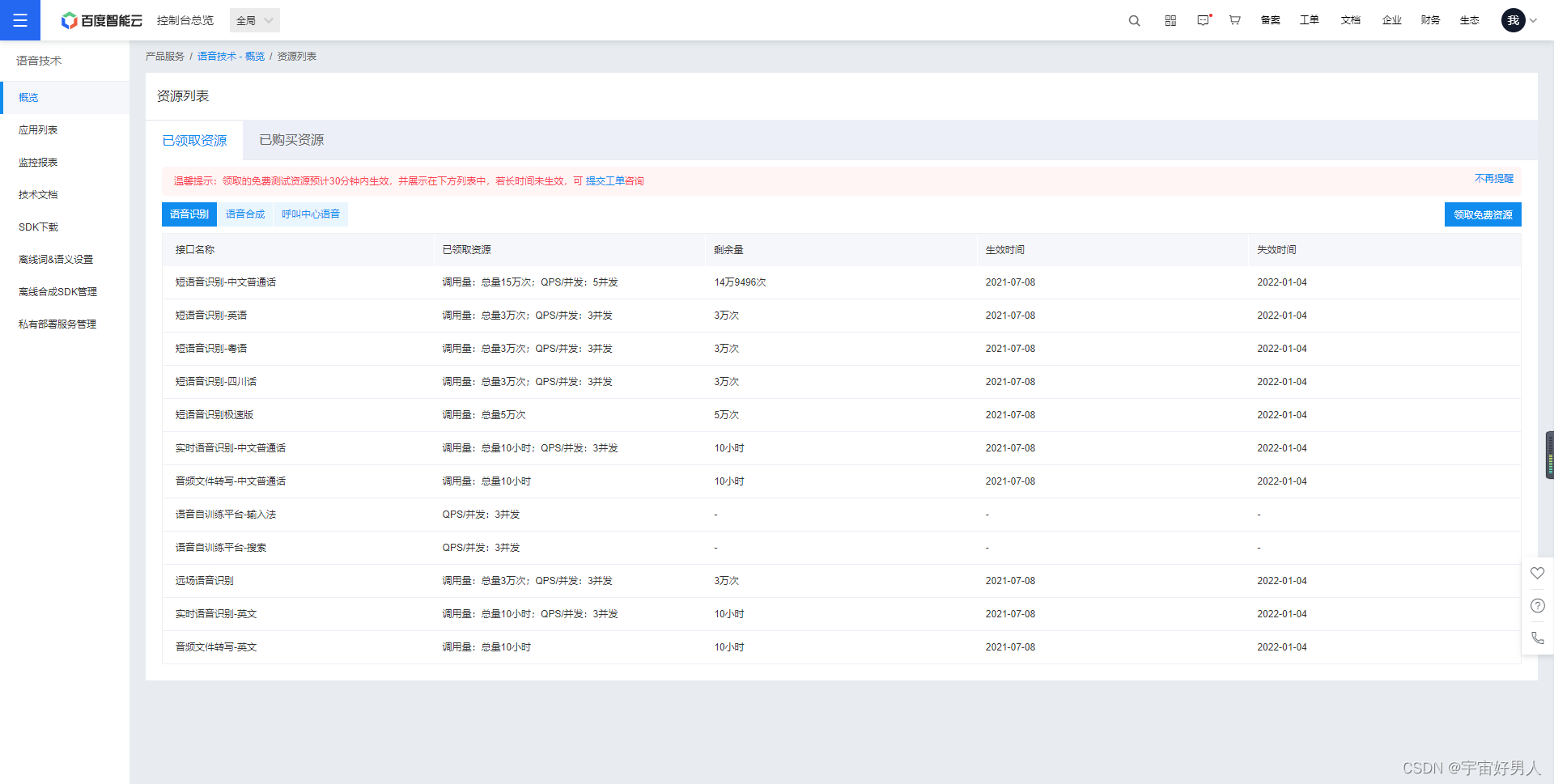Select 应用列表 in the sidebar
The image size is (1554, 784).
[65, 129]
